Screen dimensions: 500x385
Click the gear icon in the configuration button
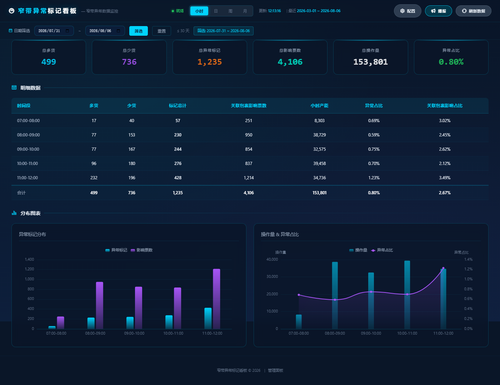[402, 11]
